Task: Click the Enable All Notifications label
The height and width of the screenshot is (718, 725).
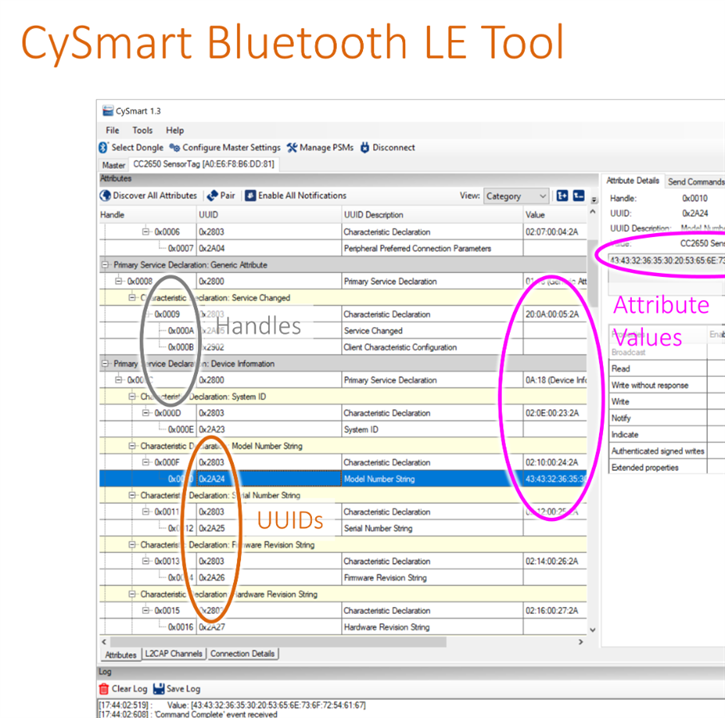Action: click(302, 196)
